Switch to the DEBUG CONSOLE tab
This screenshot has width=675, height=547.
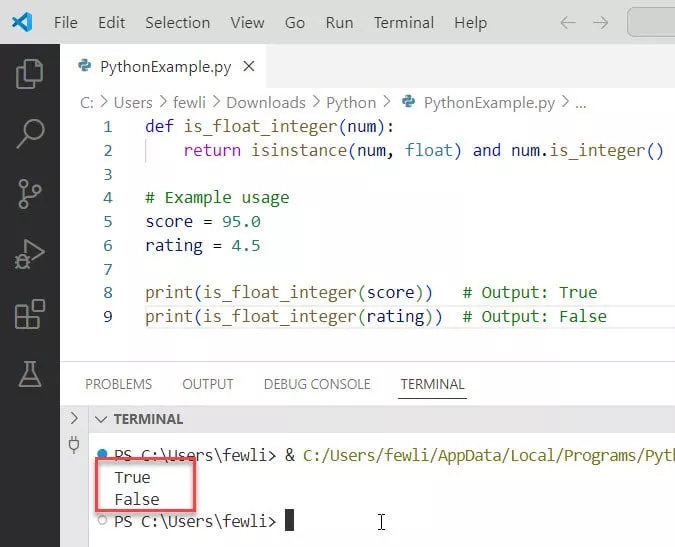[316, 384]
